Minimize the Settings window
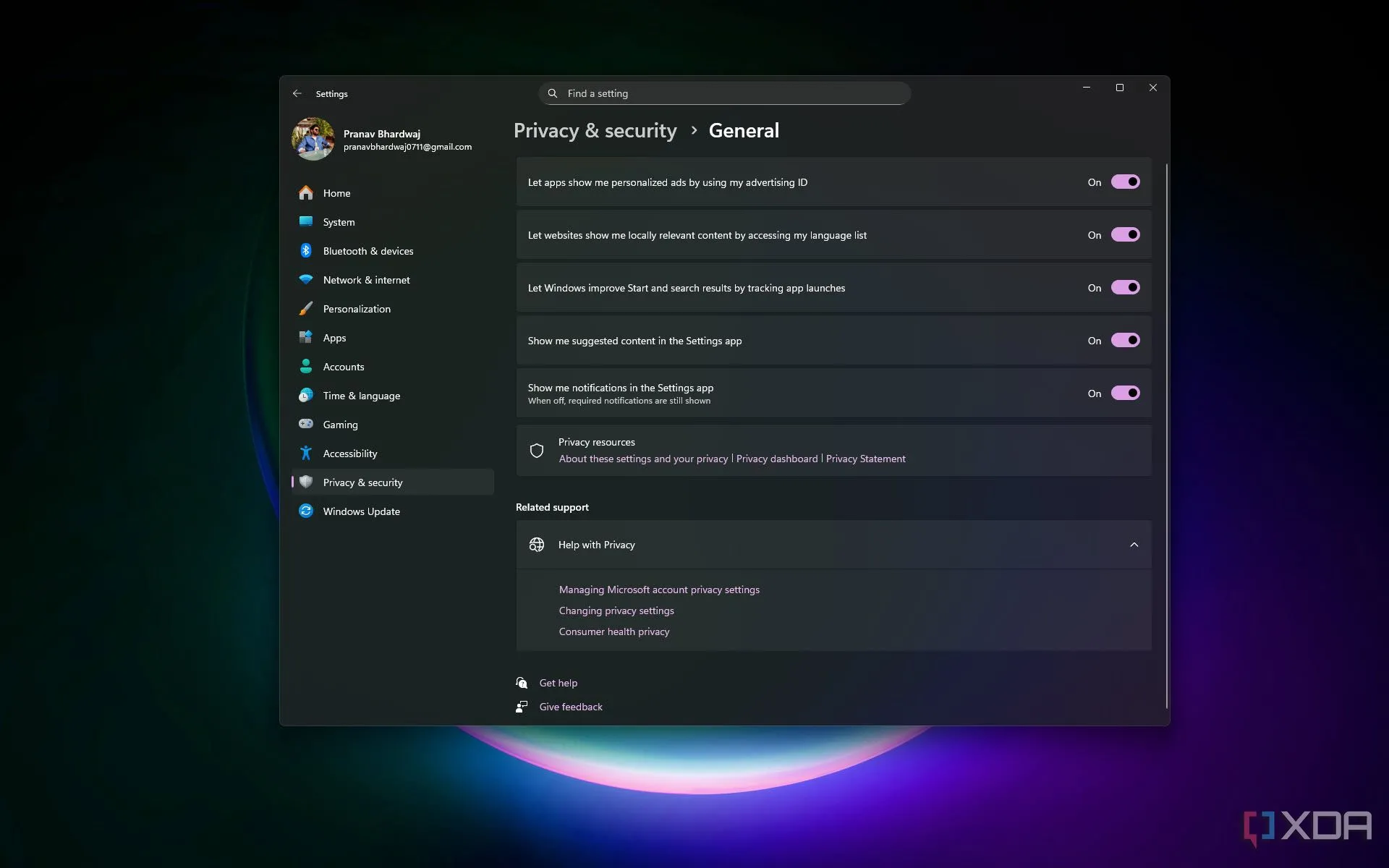 click(1086, 88)
